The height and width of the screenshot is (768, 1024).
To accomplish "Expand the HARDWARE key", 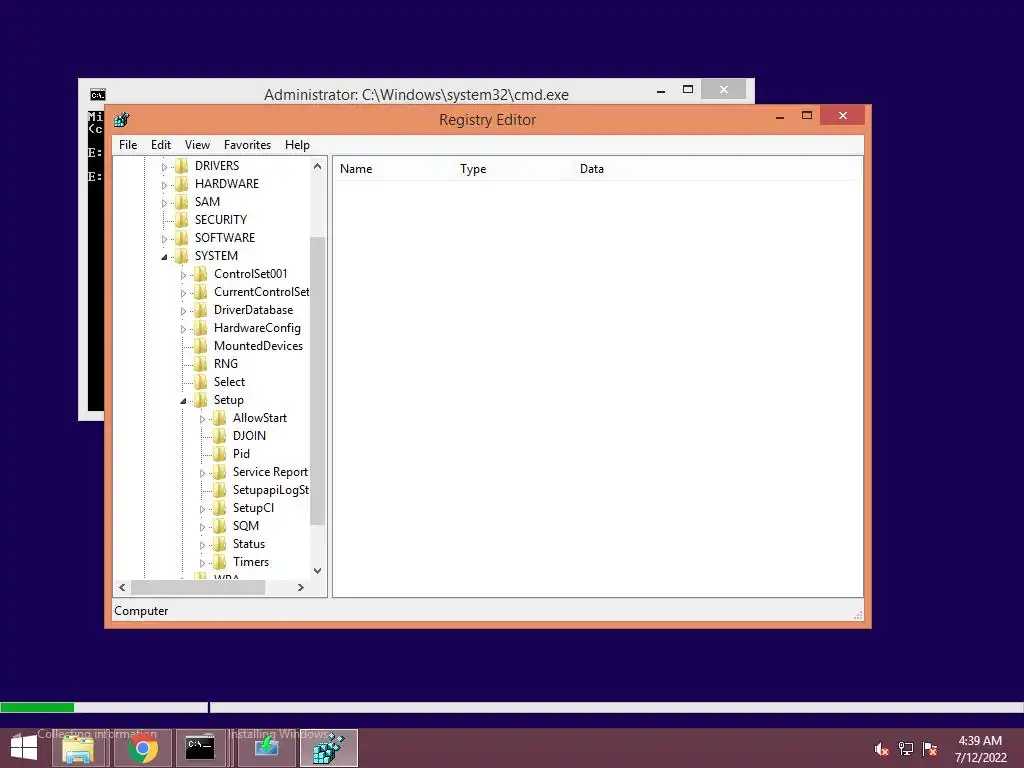I will pyautogui.click(x=165, y=185).
